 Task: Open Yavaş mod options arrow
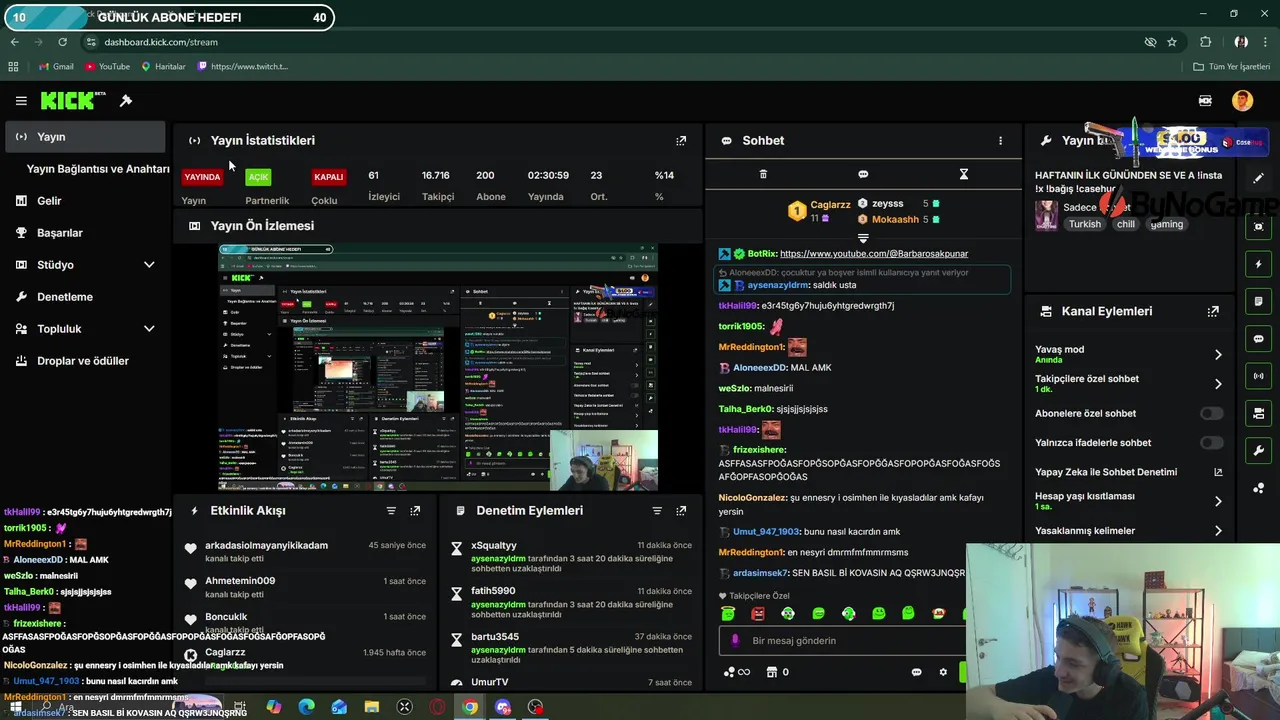tap(1218, 355)
